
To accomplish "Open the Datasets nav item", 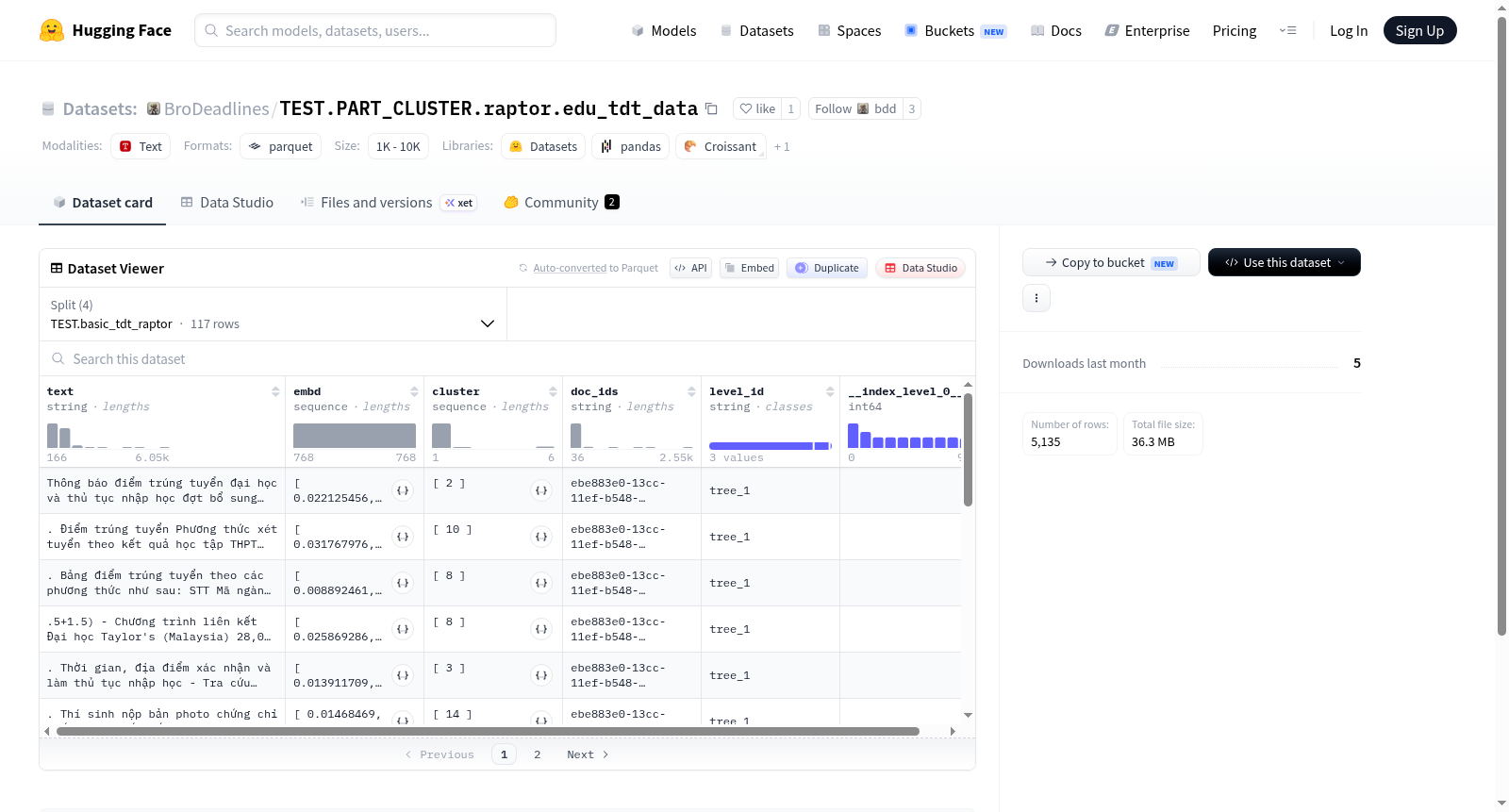I will point(756,30).
